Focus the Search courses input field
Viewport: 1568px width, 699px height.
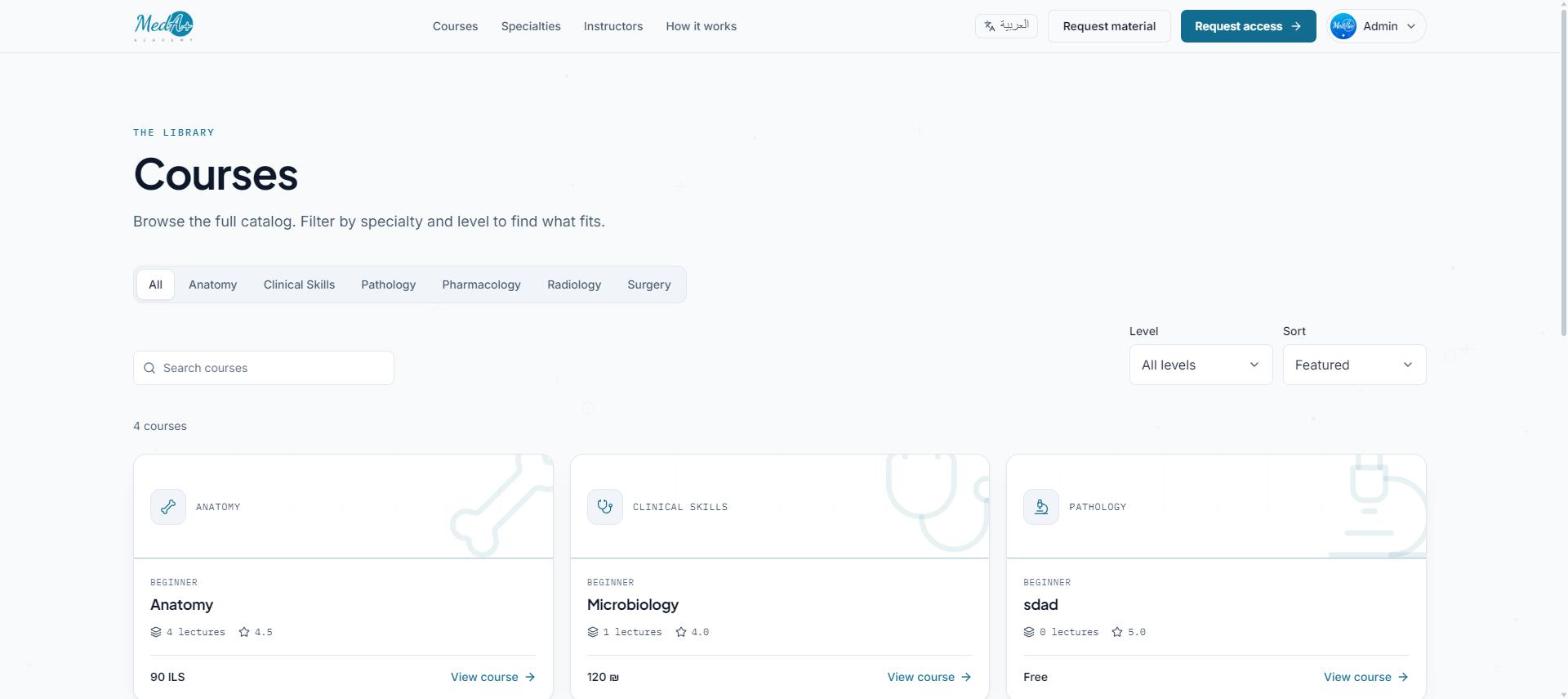(263, 368)
